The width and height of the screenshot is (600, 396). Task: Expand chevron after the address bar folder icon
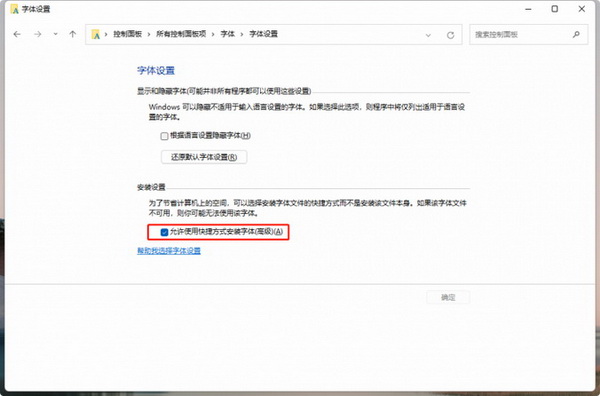(106, 34)
